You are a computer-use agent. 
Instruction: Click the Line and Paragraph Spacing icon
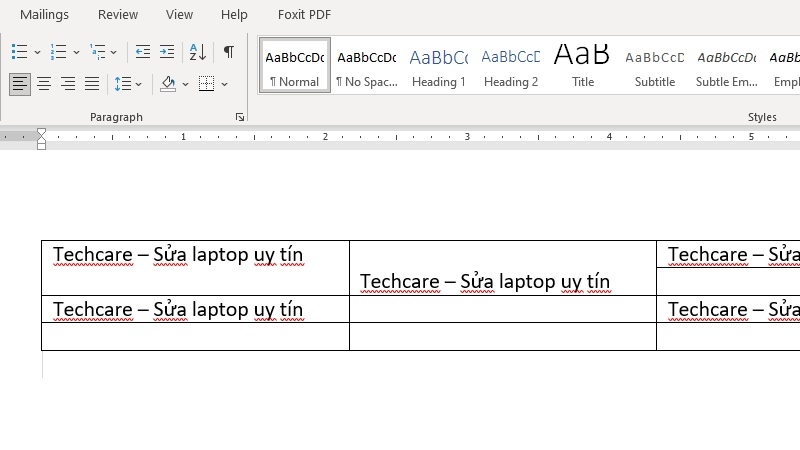pos(123,84)
